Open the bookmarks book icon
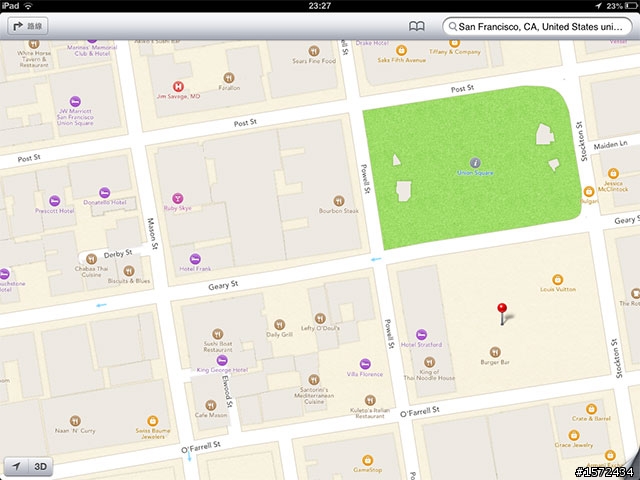 click(416, 27)
